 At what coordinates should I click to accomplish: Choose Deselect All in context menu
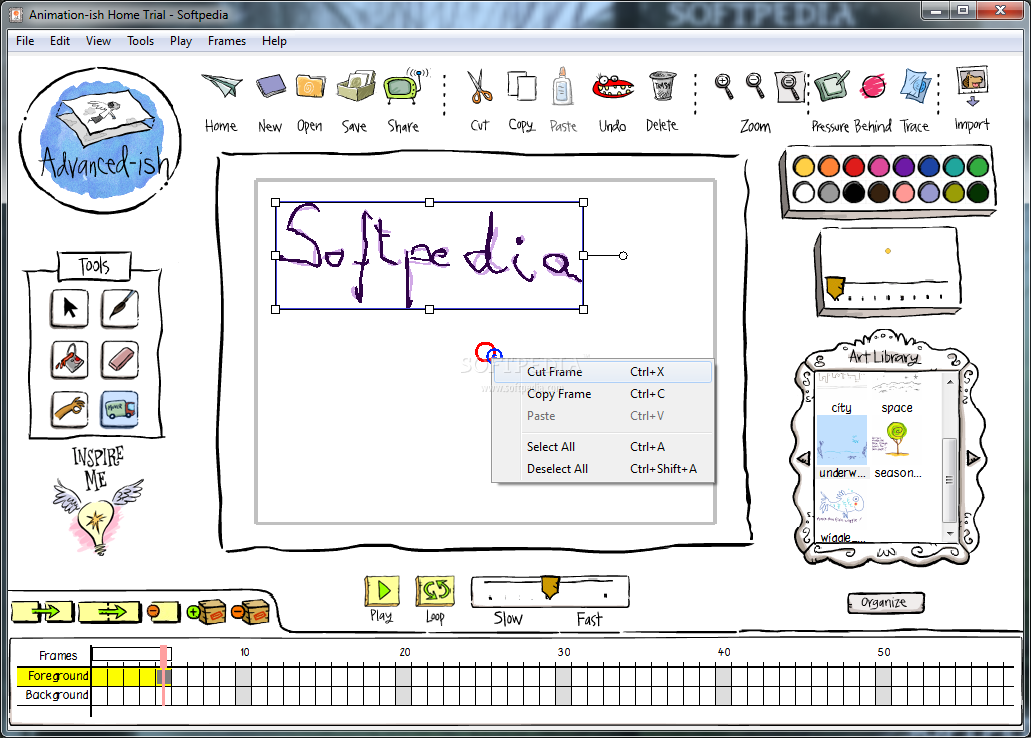[x=603, y=469]
